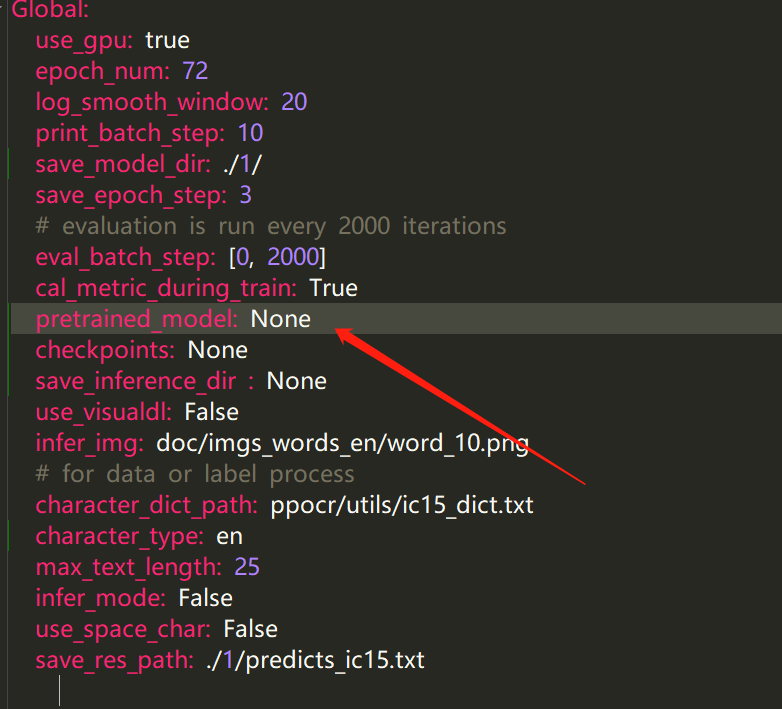Screen dimensions: 782x709
Task: Select the True value of cal_metric_during_train
Action: tap(333, 288)
